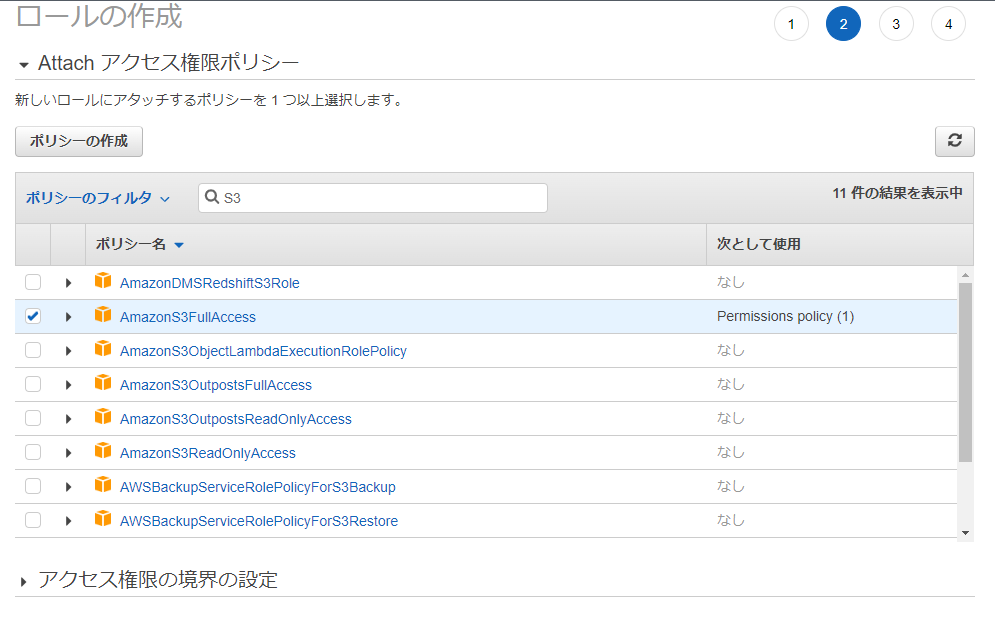Click the policy box icon for AmazonS3FullAccess
Image resolution: width=995 pixels, height=622 pixels.
click(x=103, y=315)
